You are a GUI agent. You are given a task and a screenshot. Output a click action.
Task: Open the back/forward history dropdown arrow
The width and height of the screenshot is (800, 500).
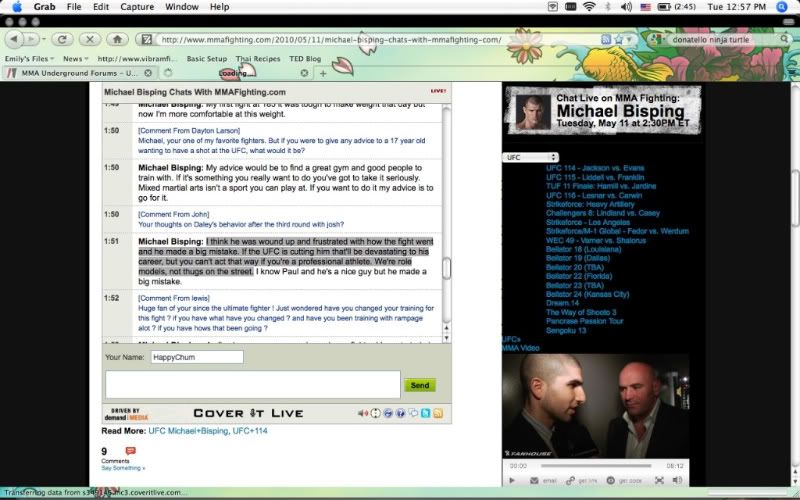pos(43,39)
